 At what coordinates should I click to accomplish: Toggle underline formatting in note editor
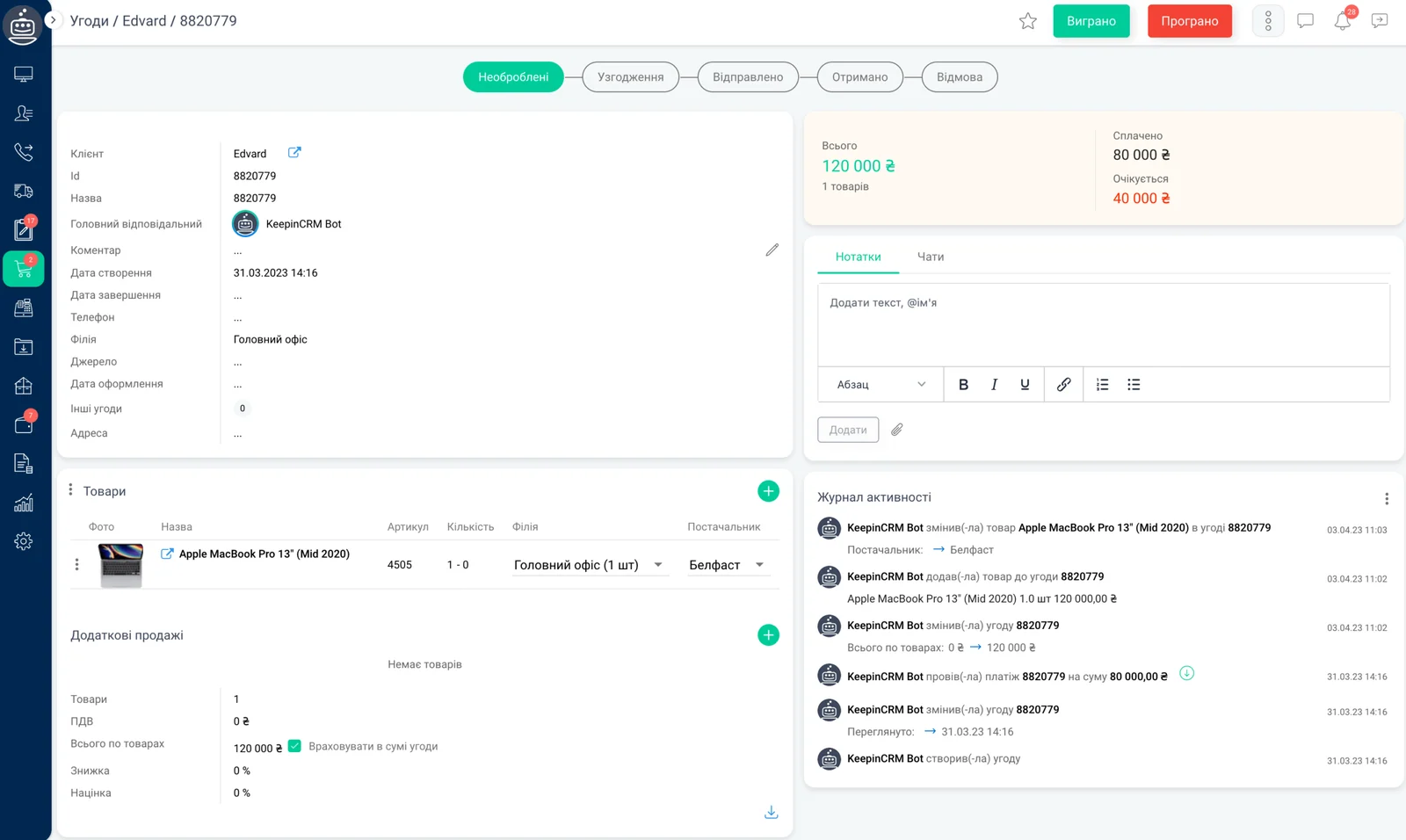click(1025, 385)
